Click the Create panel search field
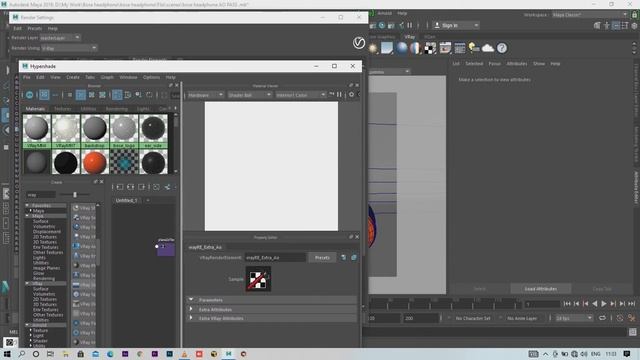 [x=41, y=195]
